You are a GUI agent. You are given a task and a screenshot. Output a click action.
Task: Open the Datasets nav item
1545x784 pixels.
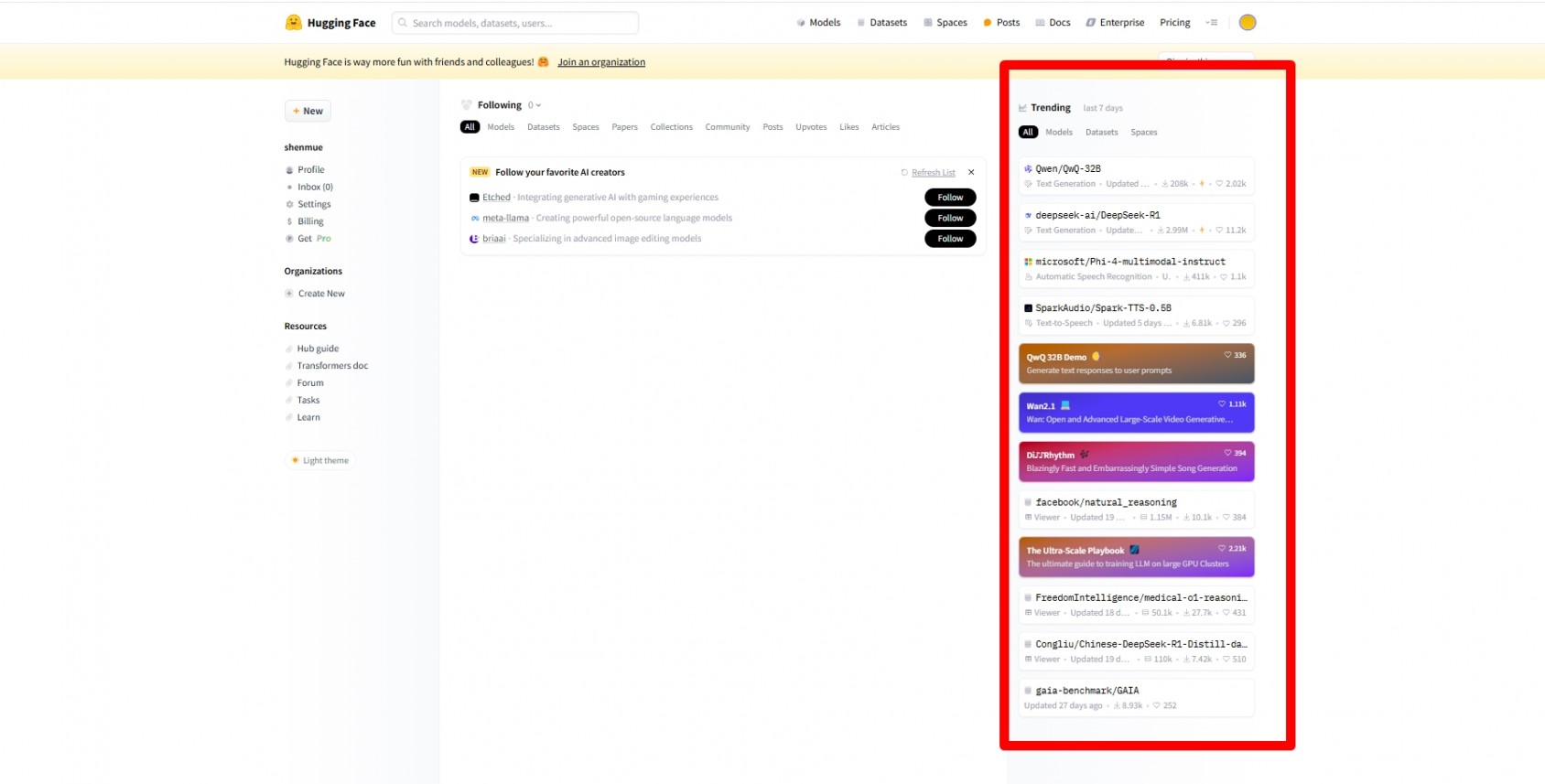[881, 23]
